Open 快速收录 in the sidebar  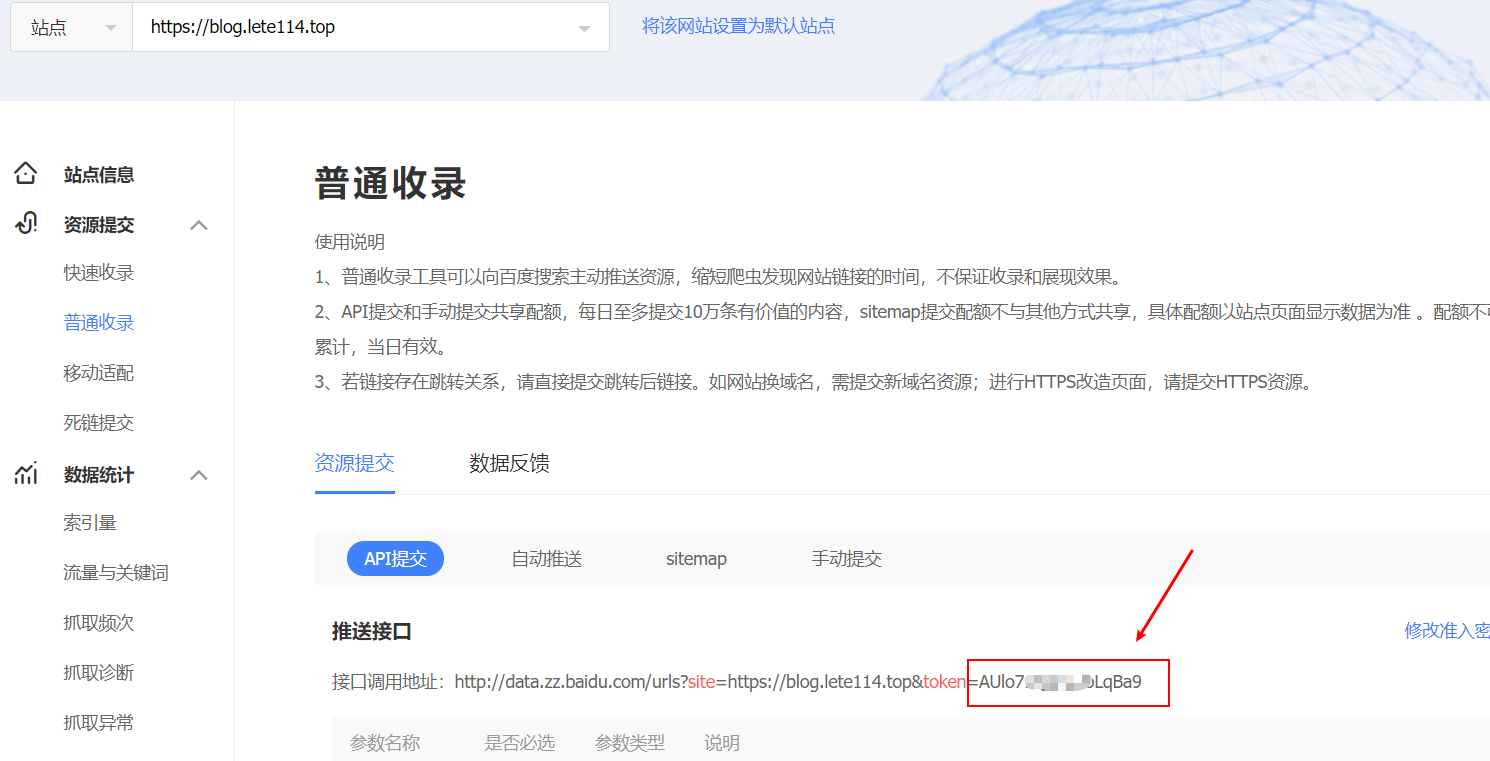tap(98, 273)
